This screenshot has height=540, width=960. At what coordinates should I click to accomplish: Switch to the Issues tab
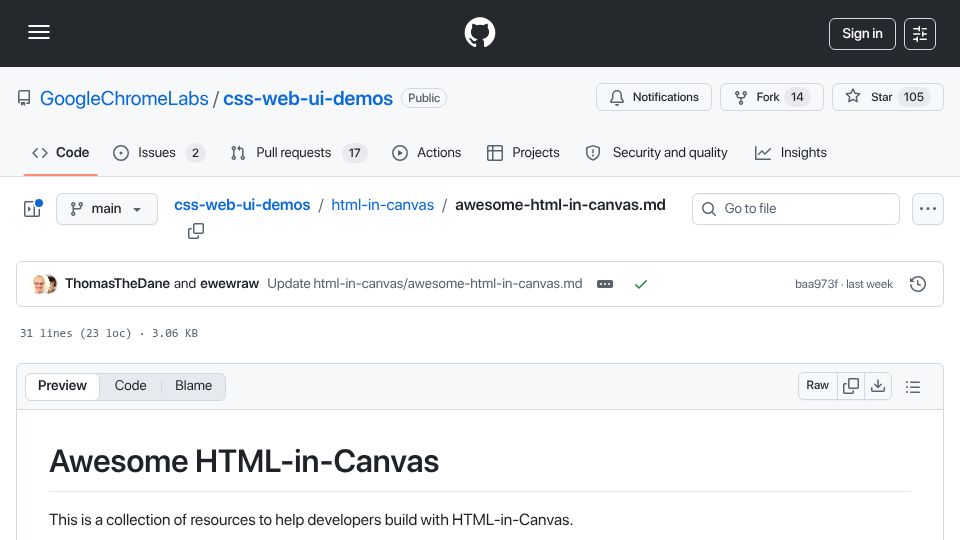tap(159, 152)
